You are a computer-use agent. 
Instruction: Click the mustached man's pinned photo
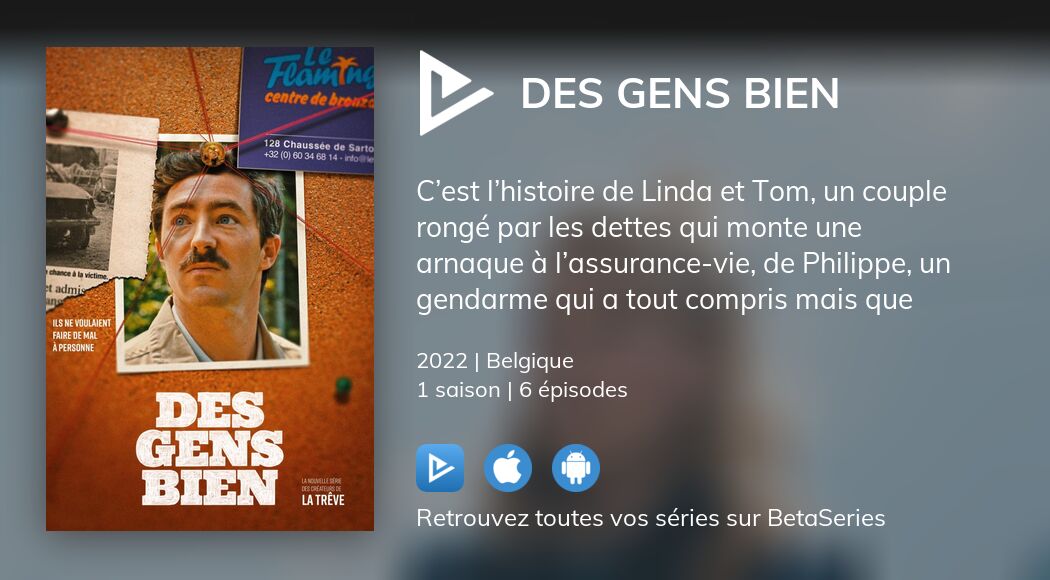(x=212, y=253)
